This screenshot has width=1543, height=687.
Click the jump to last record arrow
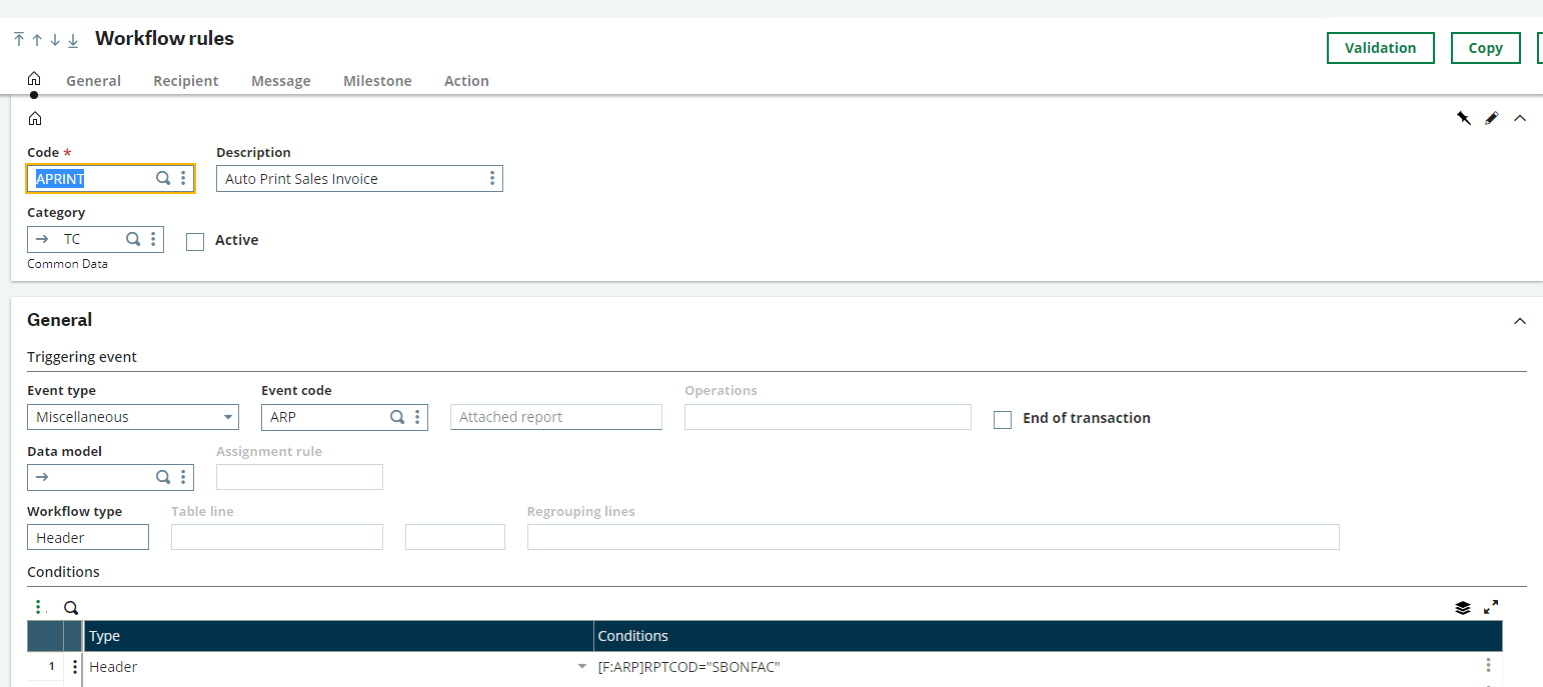(72, 40)
